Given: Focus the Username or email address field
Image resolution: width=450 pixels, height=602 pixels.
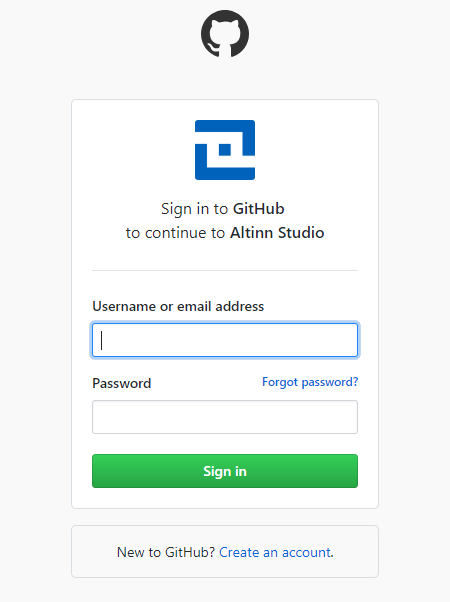Looking at the screenshot, I should (x=225, y=340).
